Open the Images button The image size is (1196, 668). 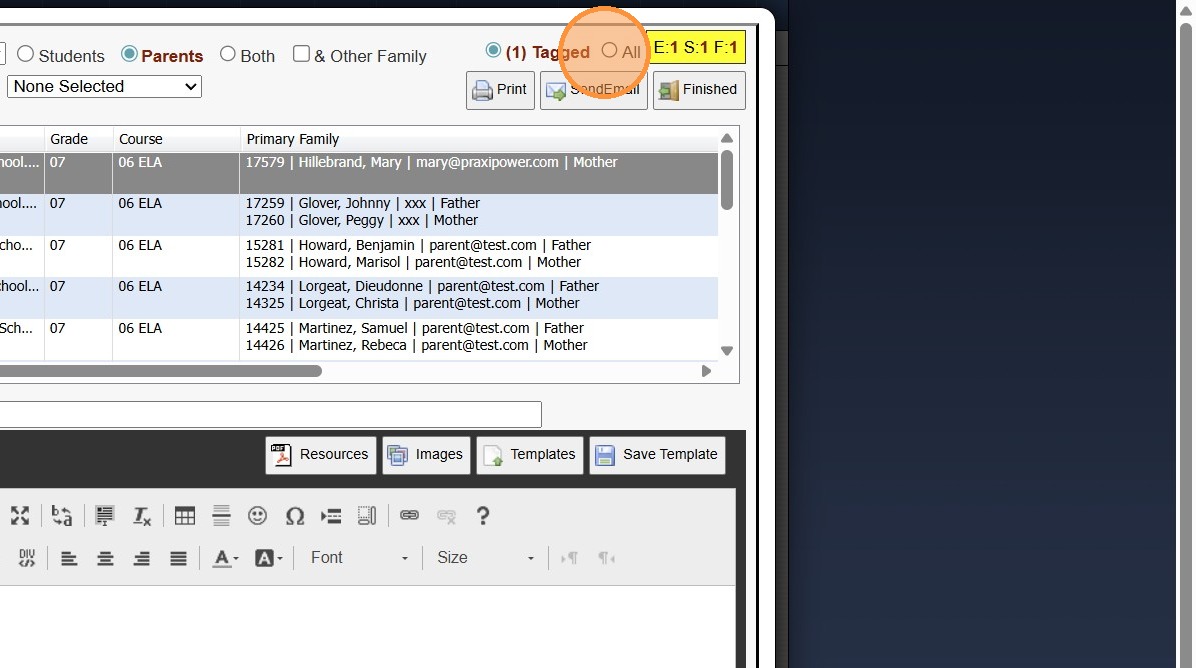click(426, 455)
